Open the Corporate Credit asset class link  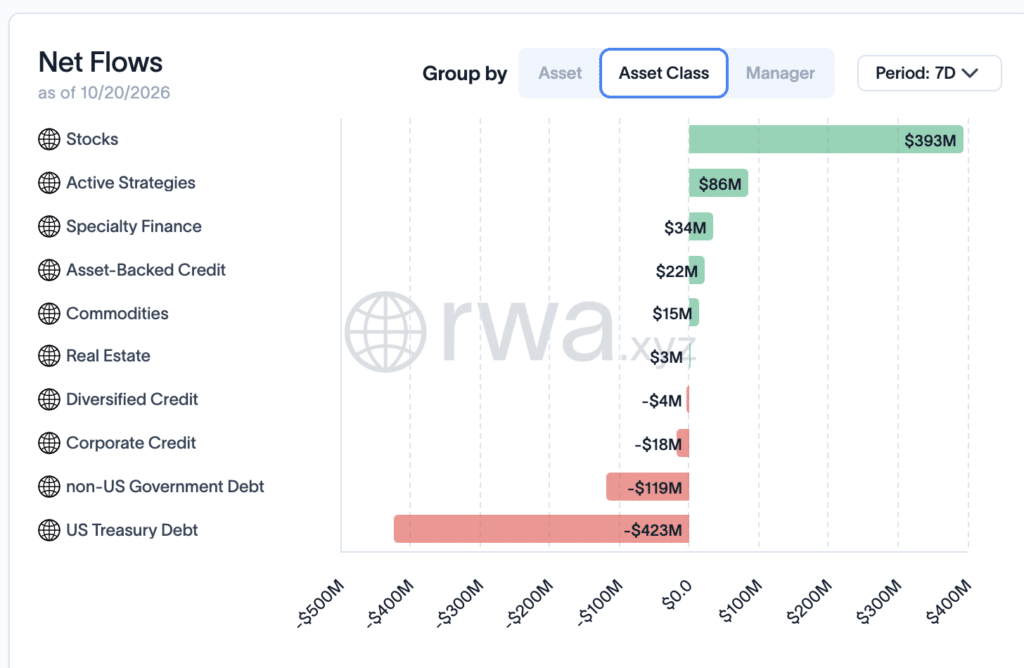(131, 443)
